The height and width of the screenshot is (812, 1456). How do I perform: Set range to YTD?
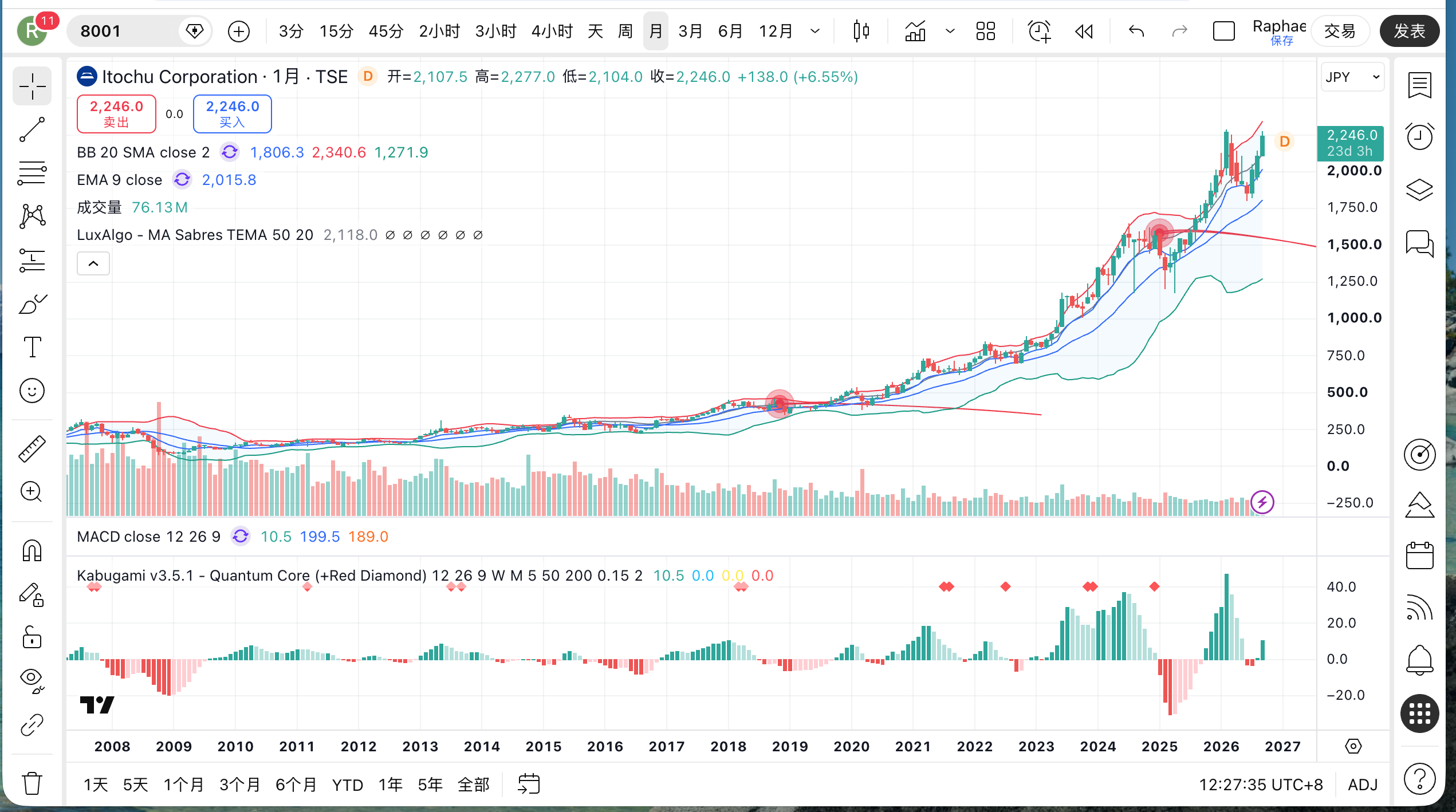click(348, 785)
